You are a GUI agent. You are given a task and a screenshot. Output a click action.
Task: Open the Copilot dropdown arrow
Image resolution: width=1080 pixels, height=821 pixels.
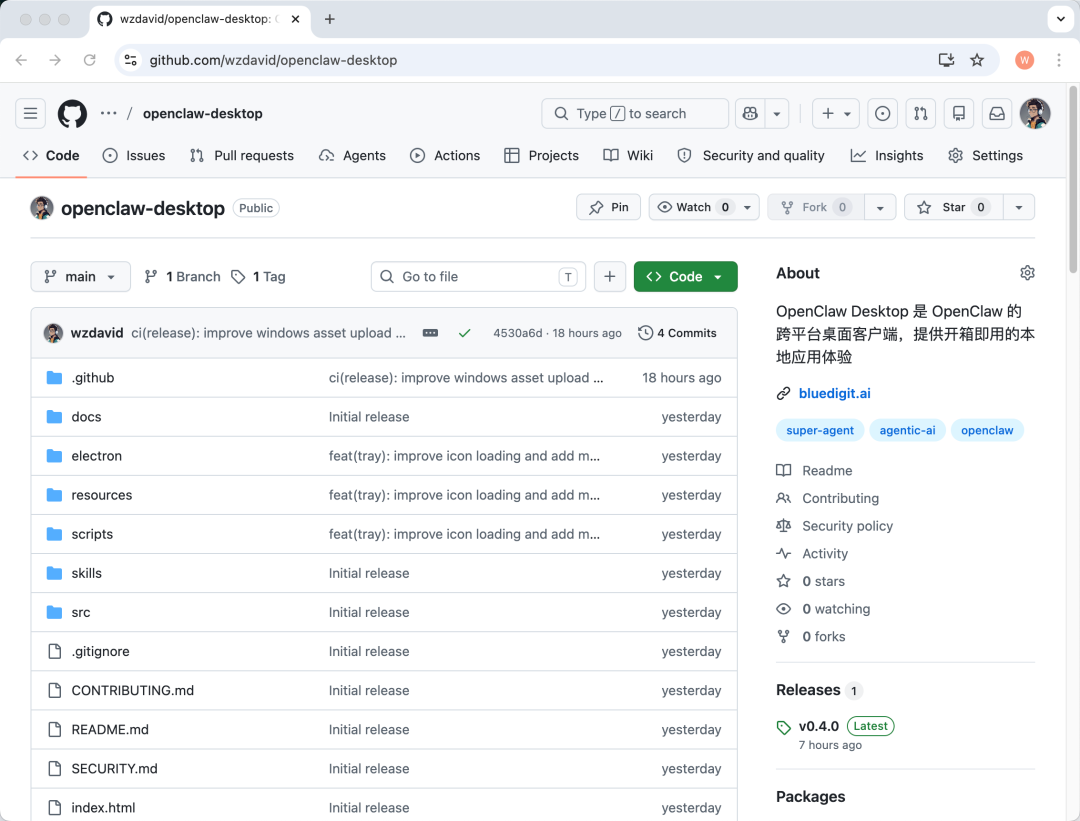[777, 114]
